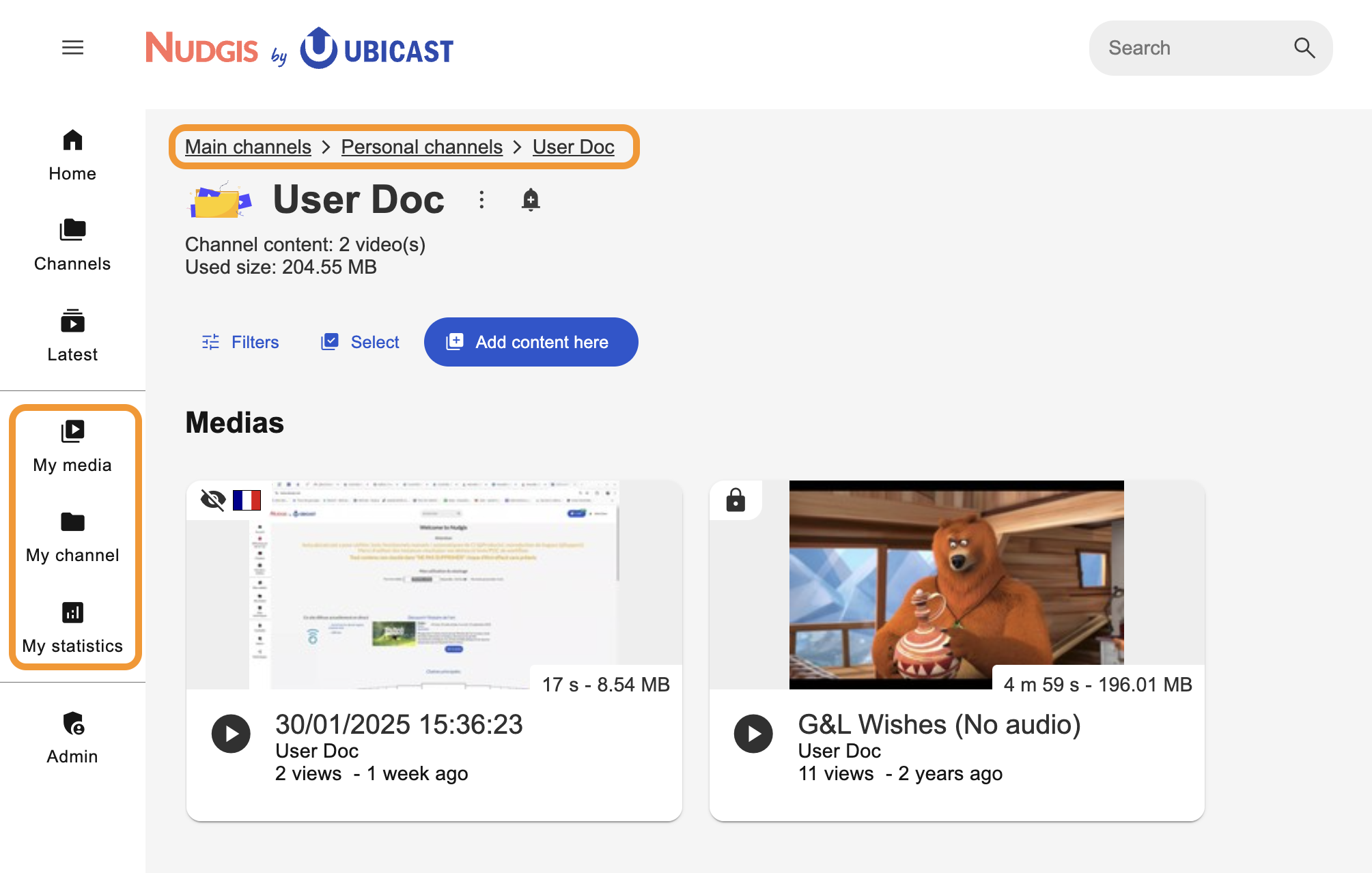
Task: Click the '4 m 59 s - 196.01 MB' label
Action: tap(1098, 684)
